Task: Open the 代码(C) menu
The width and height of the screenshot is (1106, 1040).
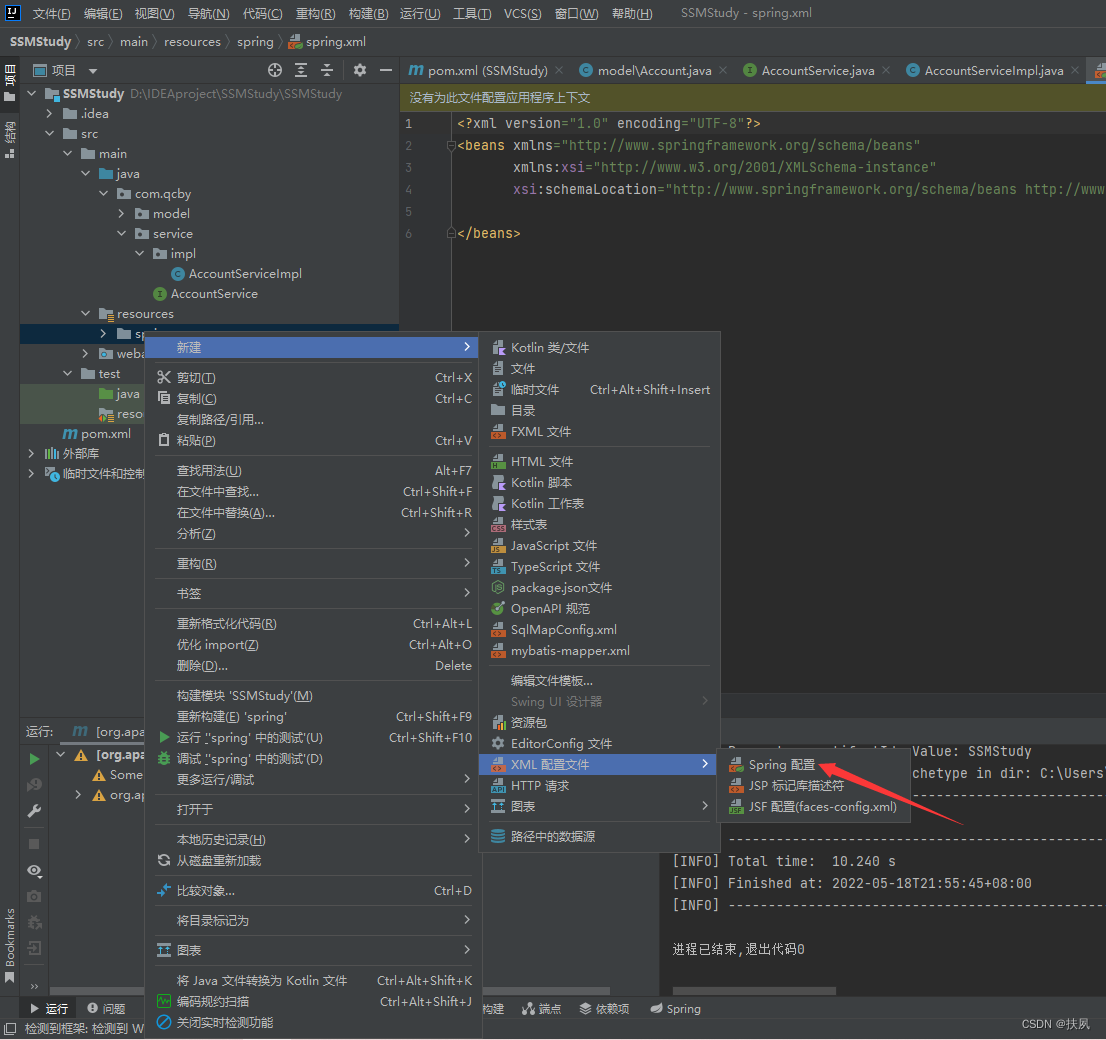Action: [262, 13]
